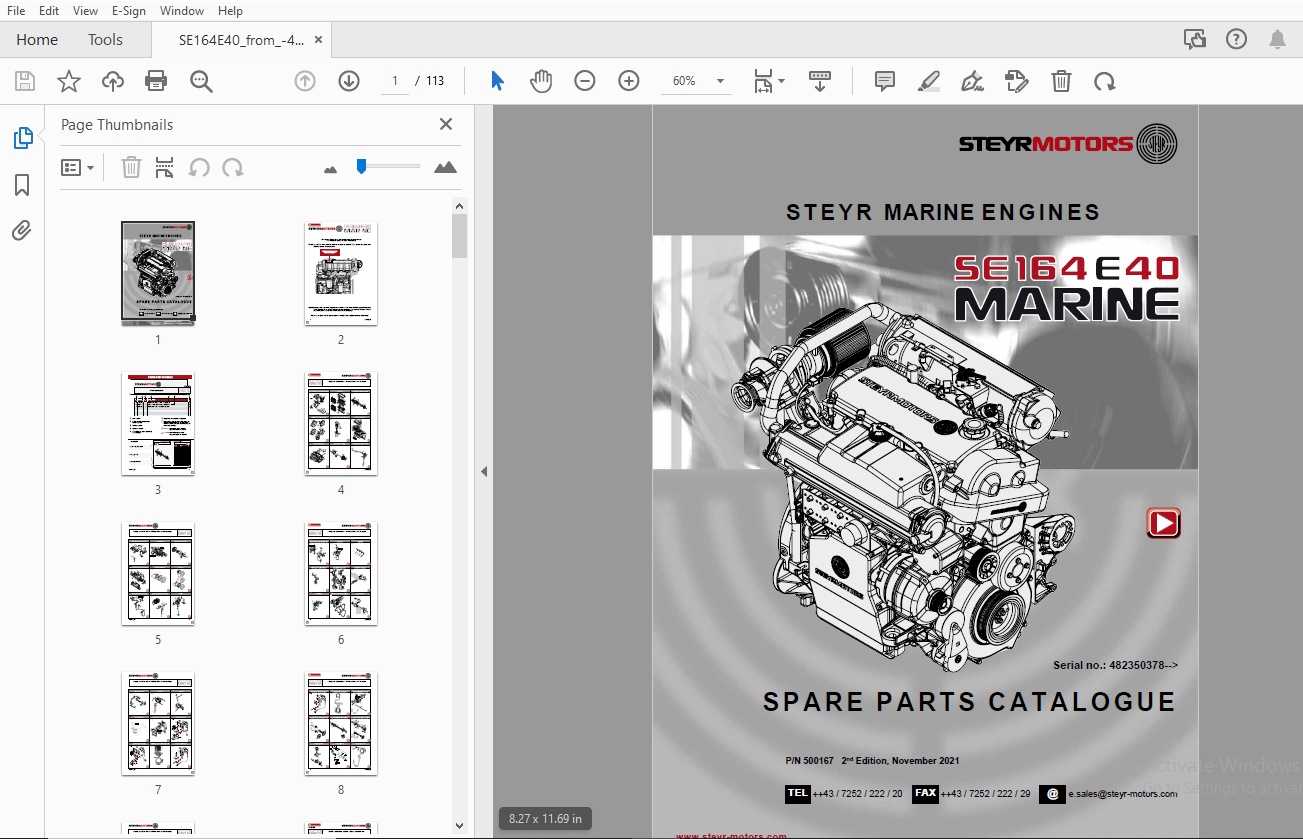Choose the Selection arrow tool

[497, 81]
